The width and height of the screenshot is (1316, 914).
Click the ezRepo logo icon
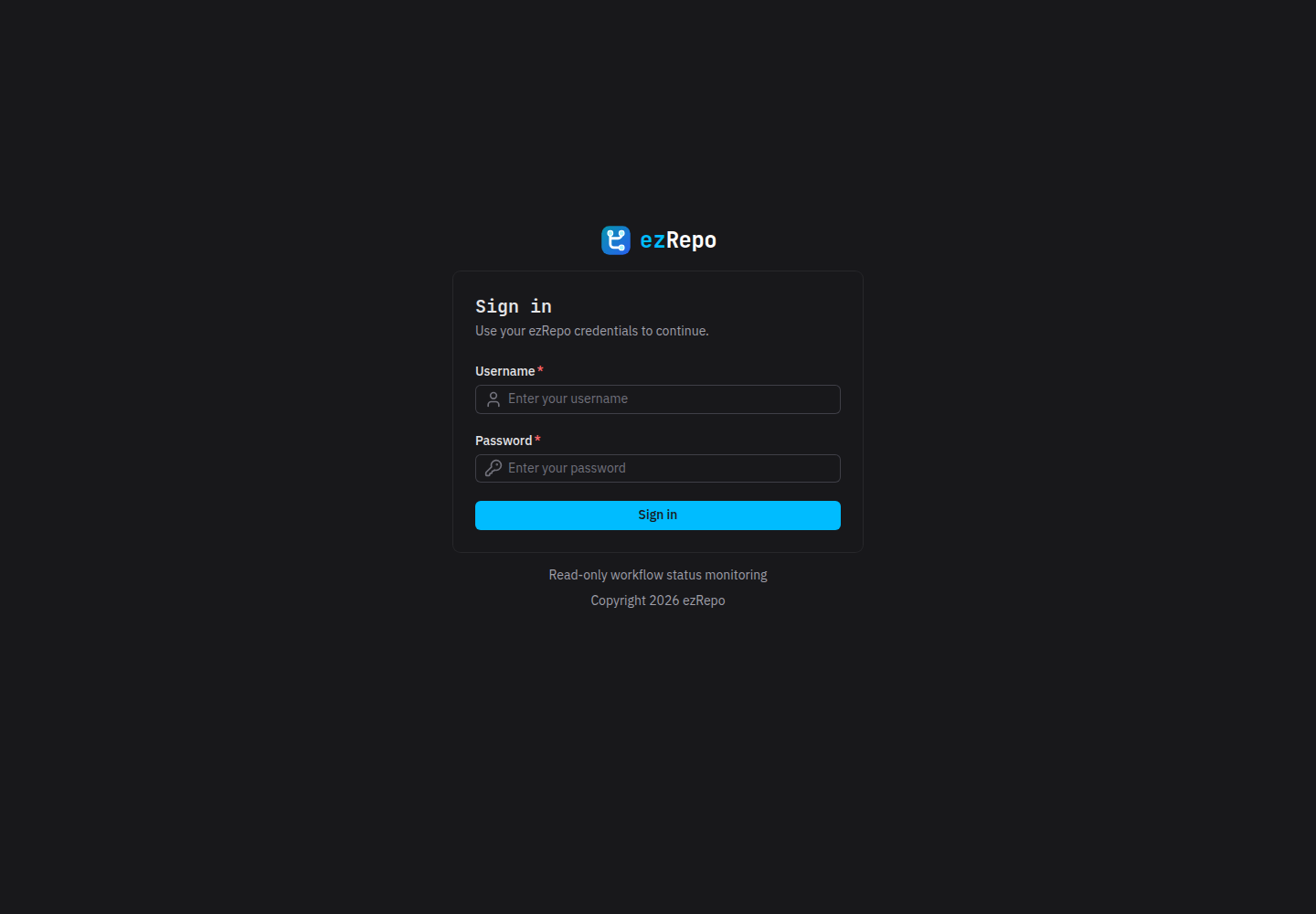[616, 240]
